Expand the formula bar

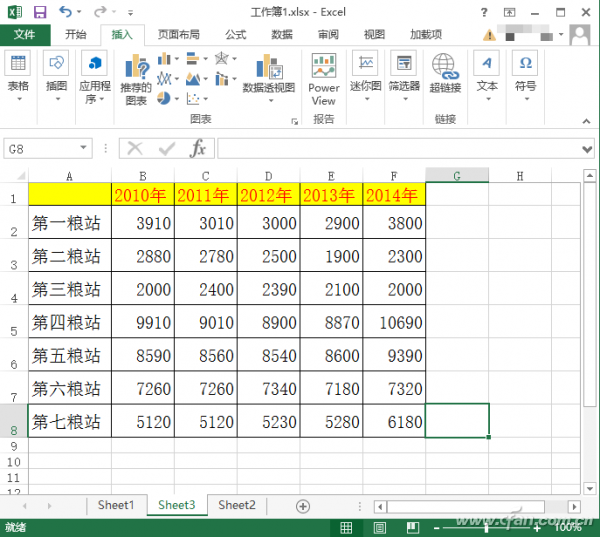587,148
